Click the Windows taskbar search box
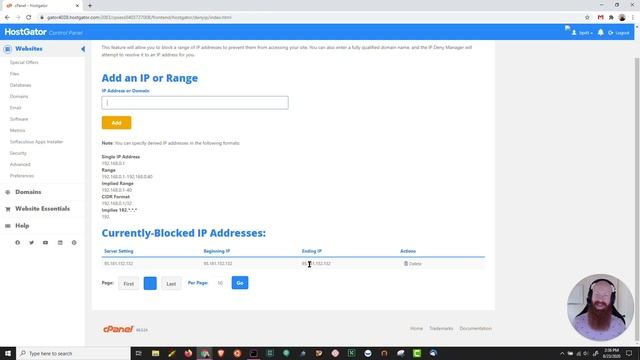The width and height of the screenshot is (640, 360). click(73, 353)
